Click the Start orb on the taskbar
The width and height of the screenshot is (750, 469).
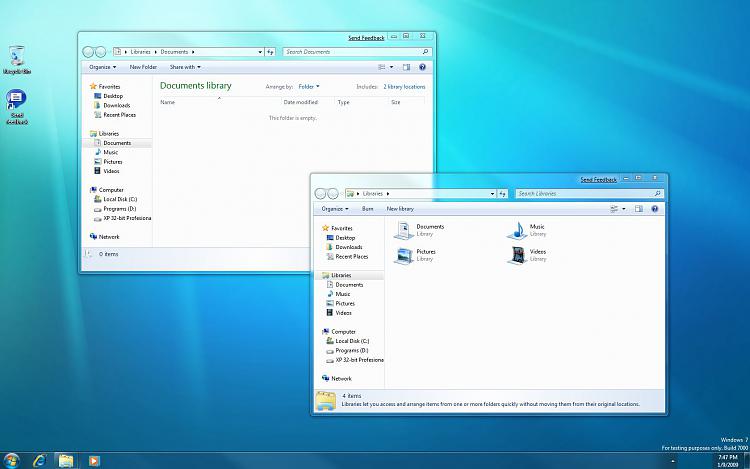[11, 460]
